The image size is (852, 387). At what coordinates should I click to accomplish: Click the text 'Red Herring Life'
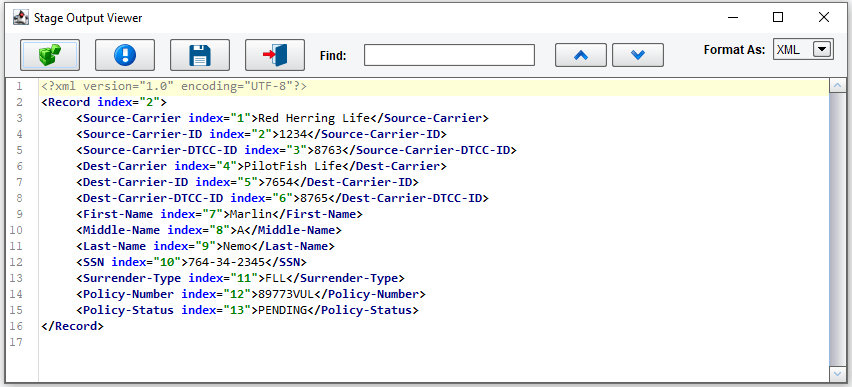point(314,118)
